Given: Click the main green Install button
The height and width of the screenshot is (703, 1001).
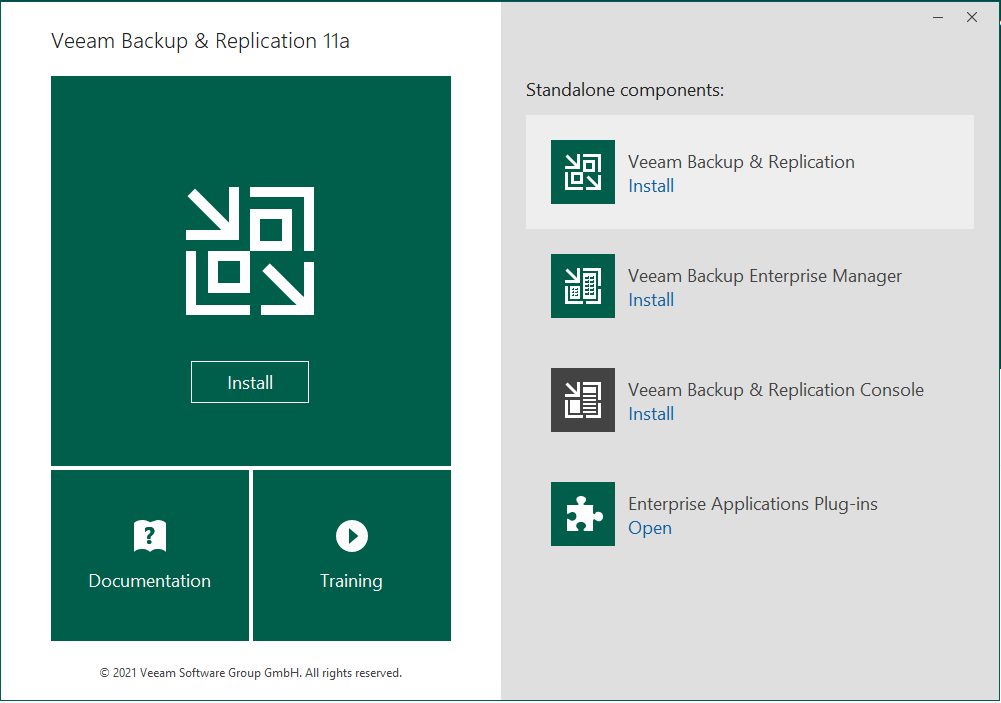Looking at the screenshot, I should point(250,382).
